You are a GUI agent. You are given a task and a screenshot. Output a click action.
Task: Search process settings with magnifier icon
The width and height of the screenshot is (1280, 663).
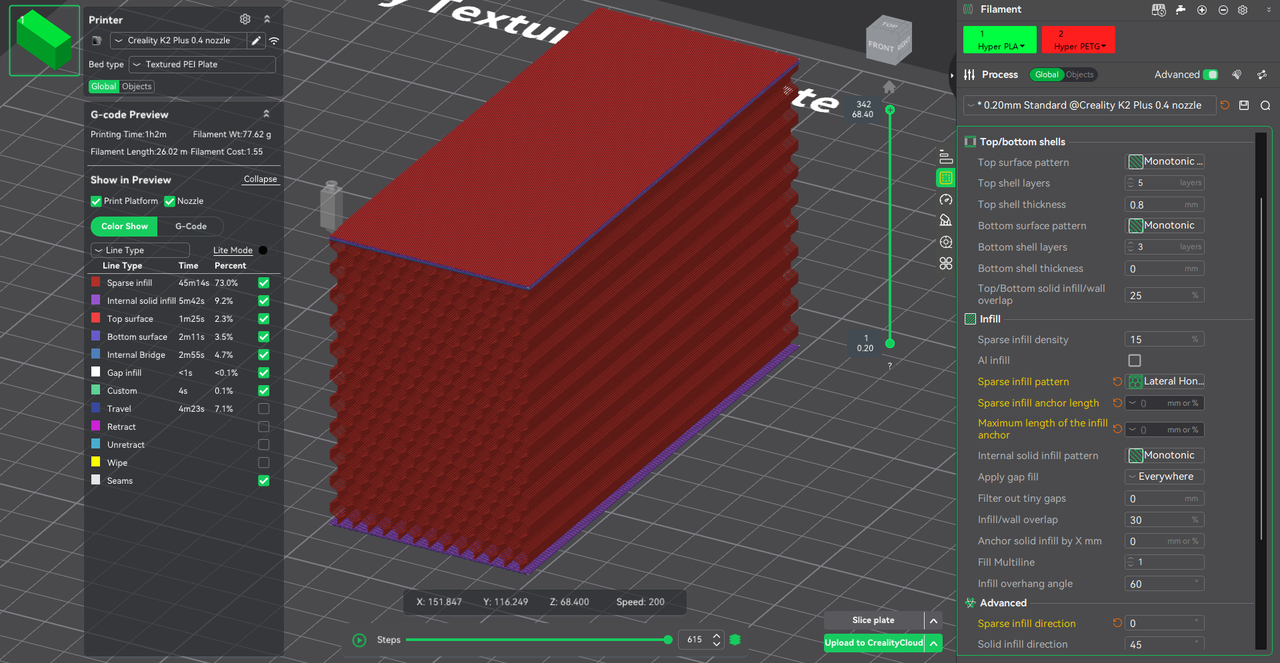[1265, 105]
